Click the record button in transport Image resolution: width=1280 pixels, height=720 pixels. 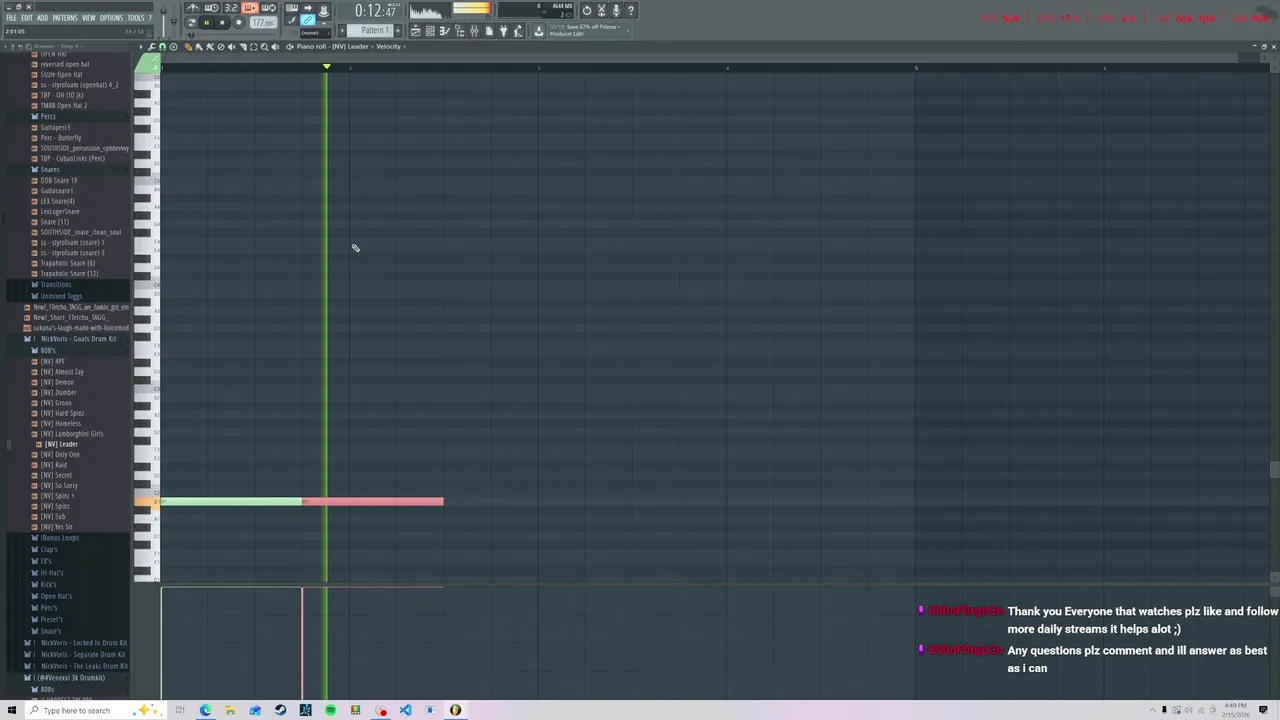pos(238,23)
